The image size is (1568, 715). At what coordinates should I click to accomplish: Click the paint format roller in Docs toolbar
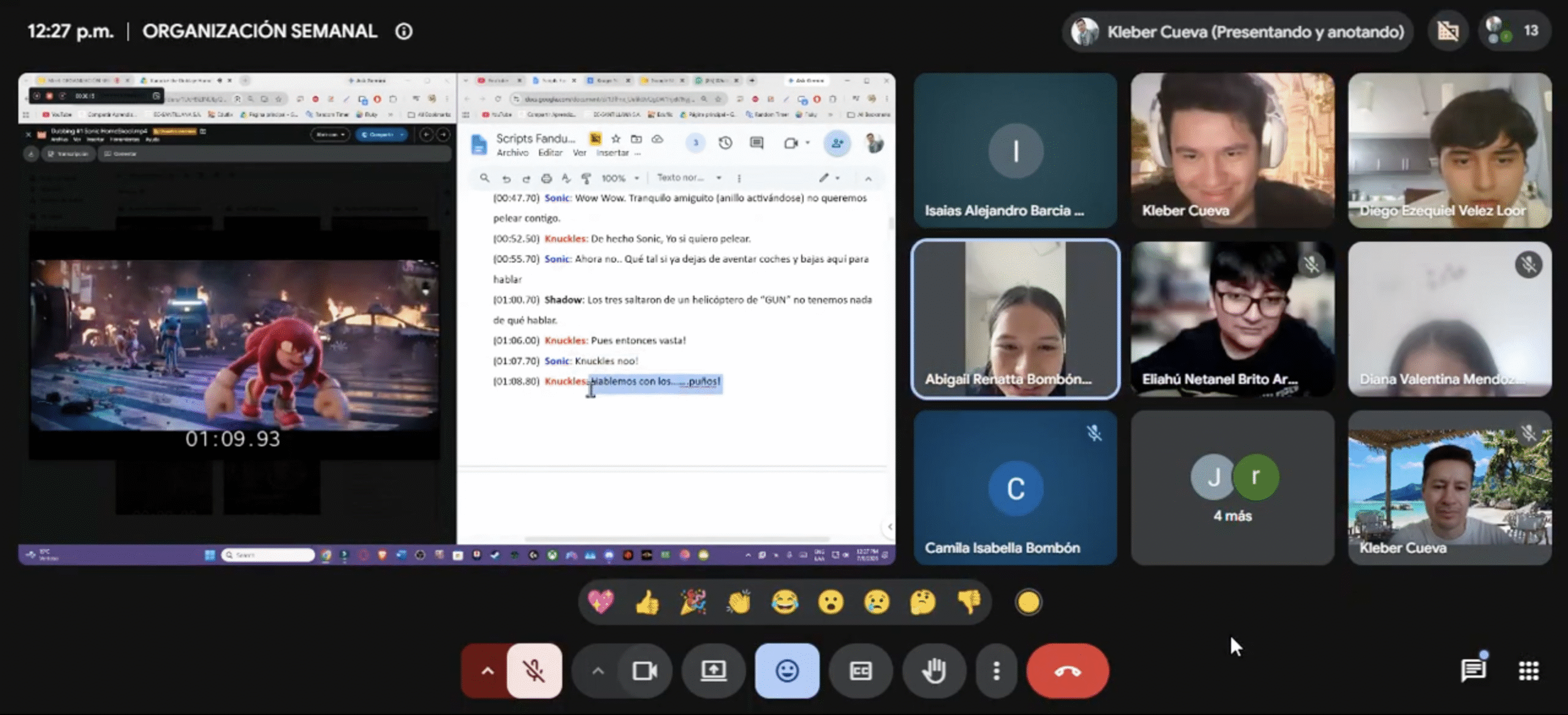point(586,178)
